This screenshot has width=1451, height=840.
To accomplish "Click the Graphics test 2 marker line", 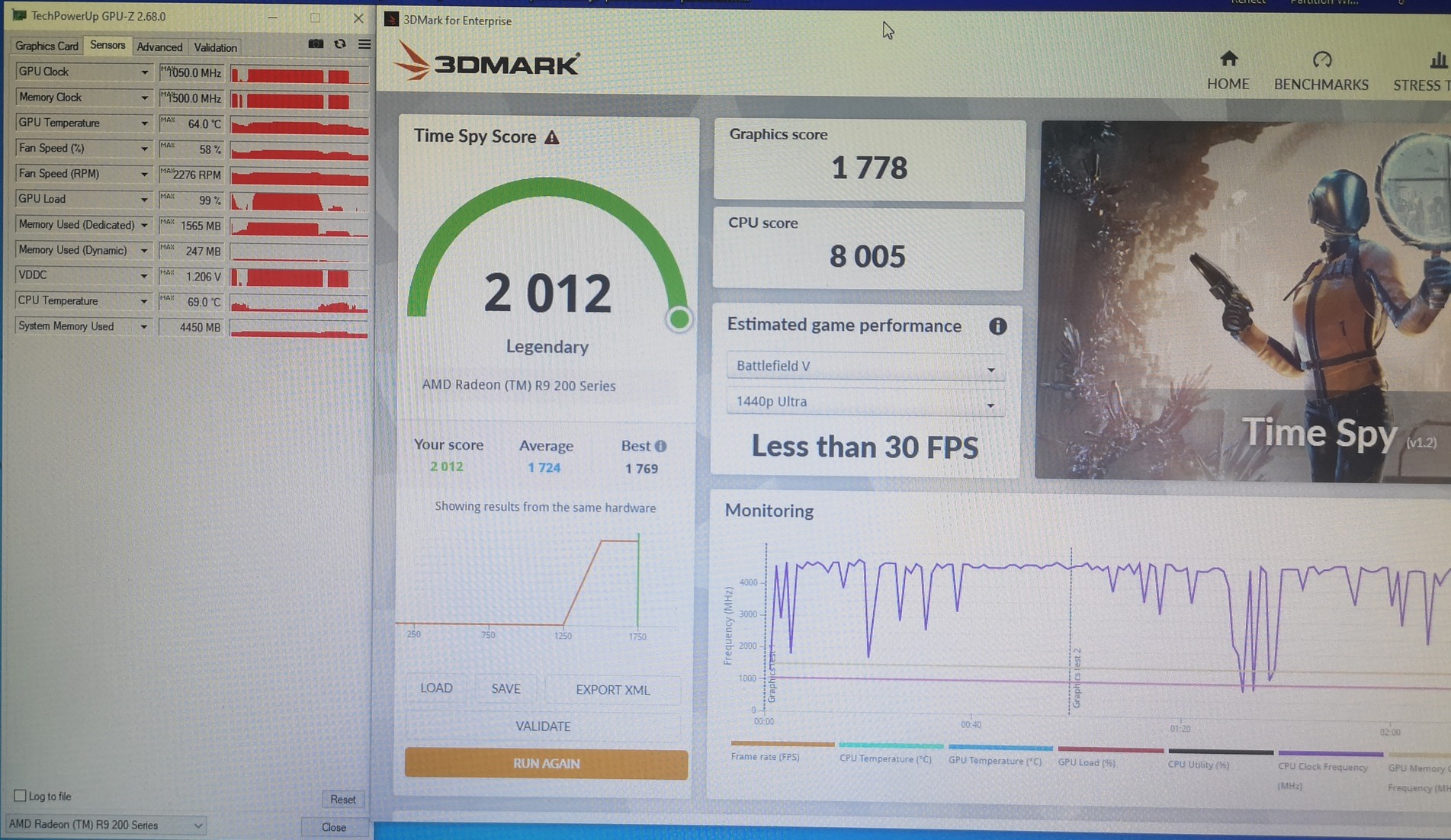I will coord(1071,631).
